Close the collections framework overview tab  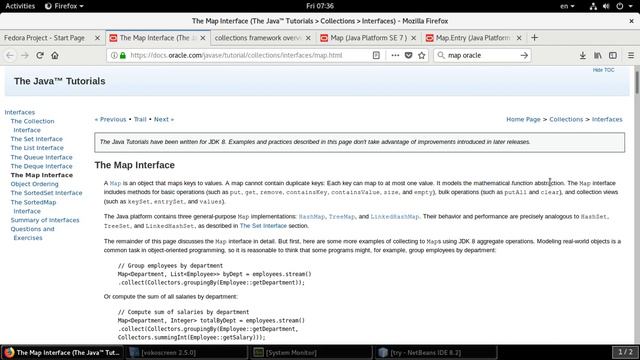(308, 38)
